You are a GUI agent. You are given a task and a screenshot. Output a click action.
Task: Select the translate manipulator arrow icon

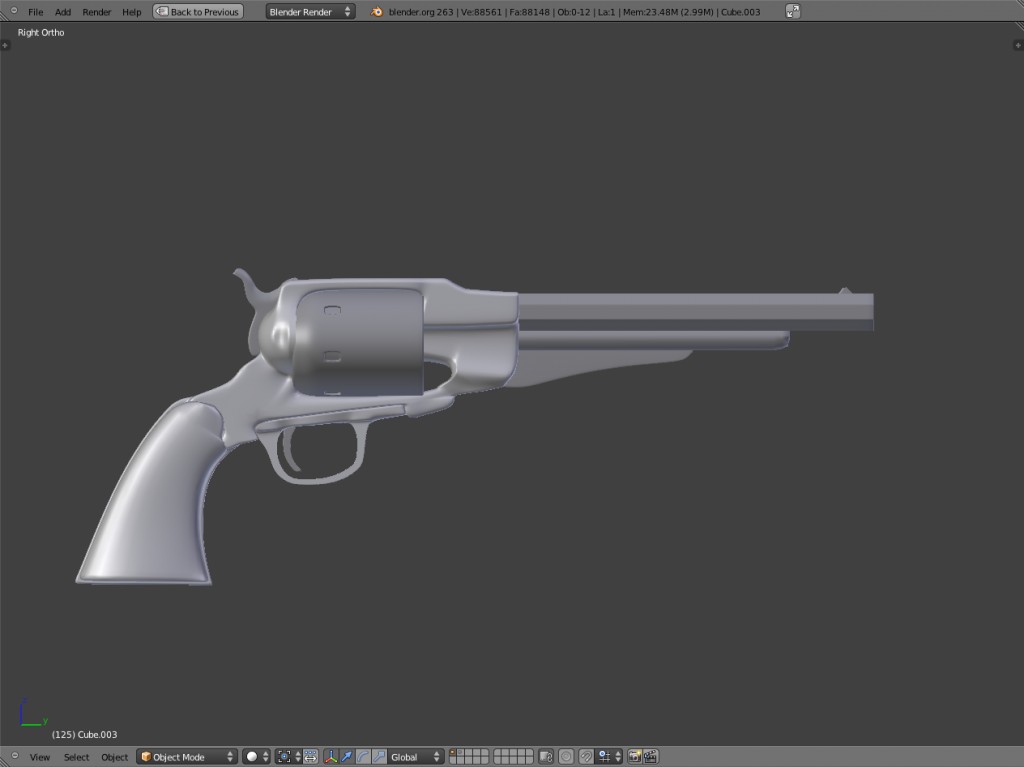(x=347, y=756)
